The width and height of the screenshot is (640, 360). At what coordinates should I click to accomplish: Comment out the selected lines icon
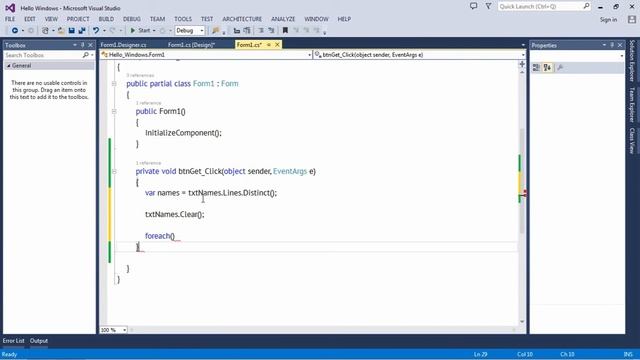pyautogui.click(x=261, y=31)
